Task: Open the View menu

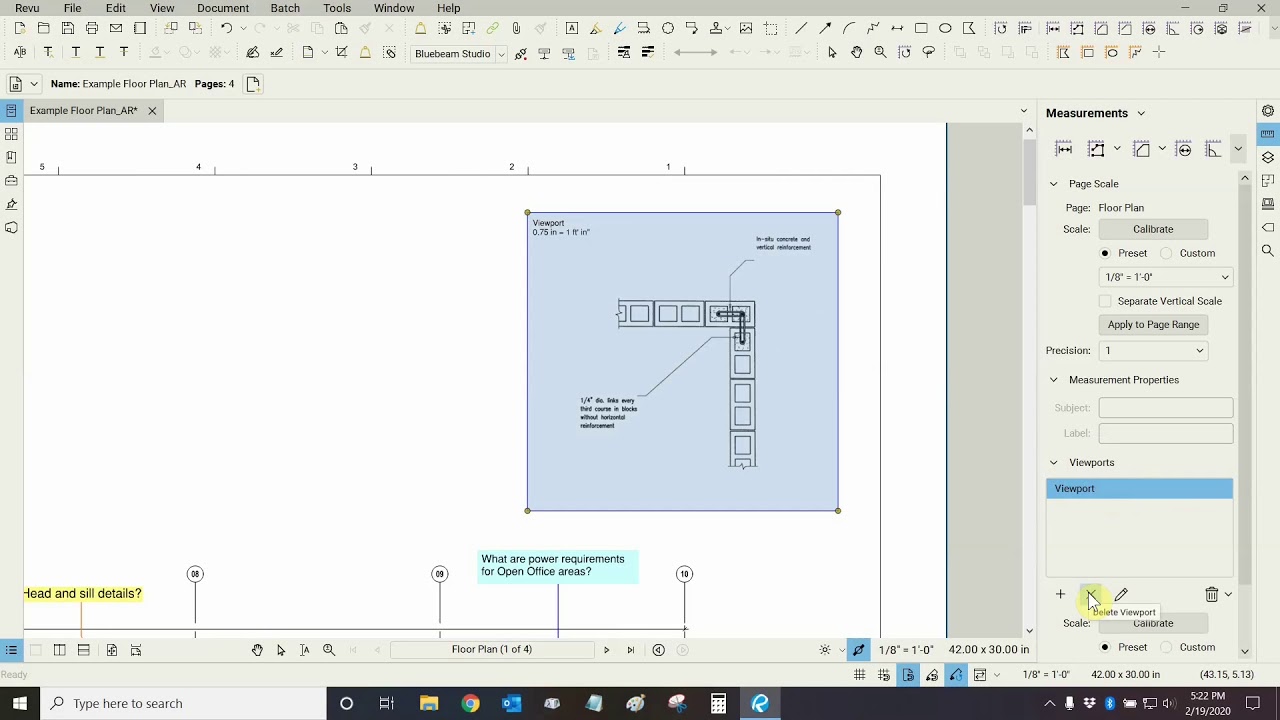Action: pos(162,8)
